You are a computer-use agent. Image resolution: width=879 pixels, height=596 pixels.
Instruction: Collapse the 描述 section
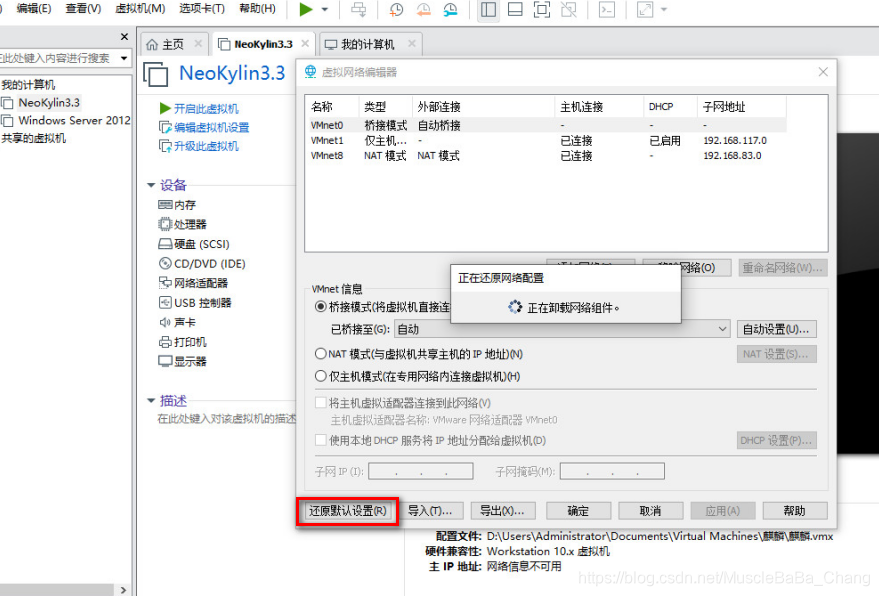pos(151,401)
